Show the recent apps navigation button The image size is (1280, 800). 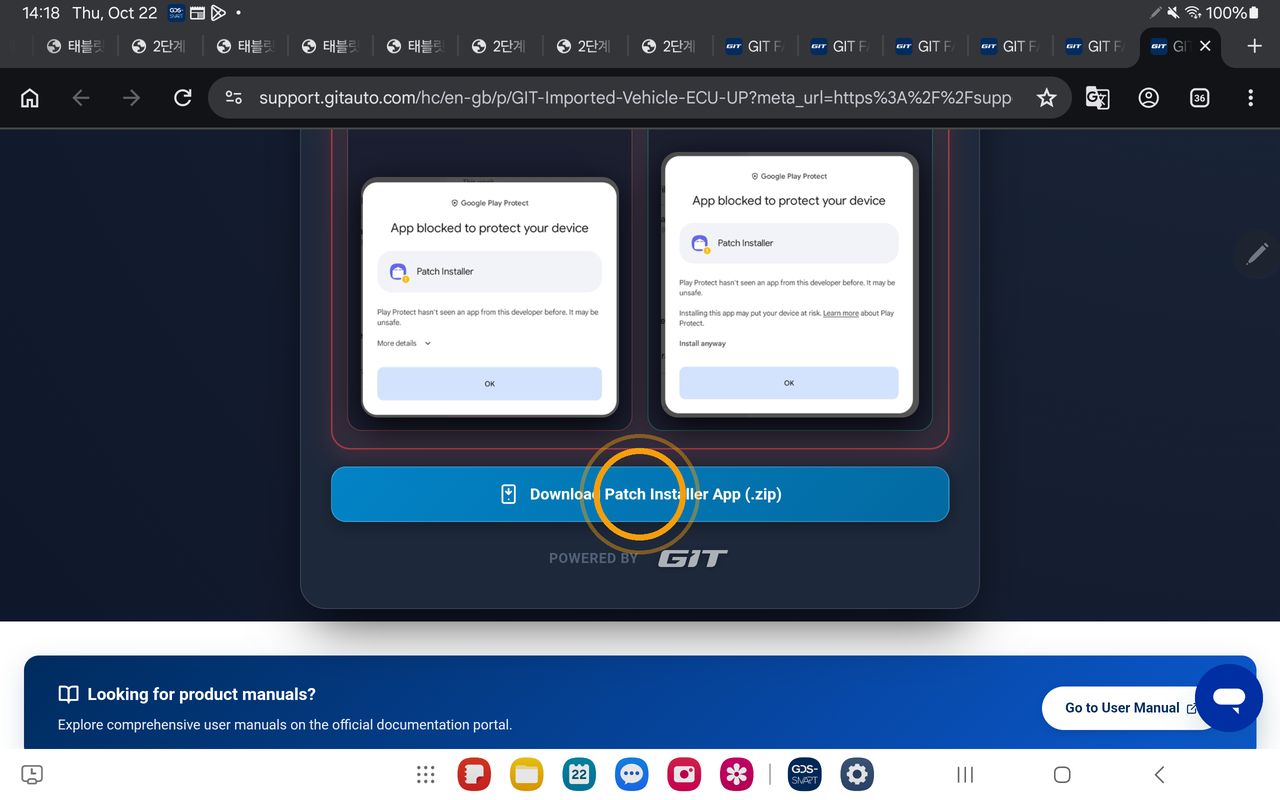click(965, 774)
